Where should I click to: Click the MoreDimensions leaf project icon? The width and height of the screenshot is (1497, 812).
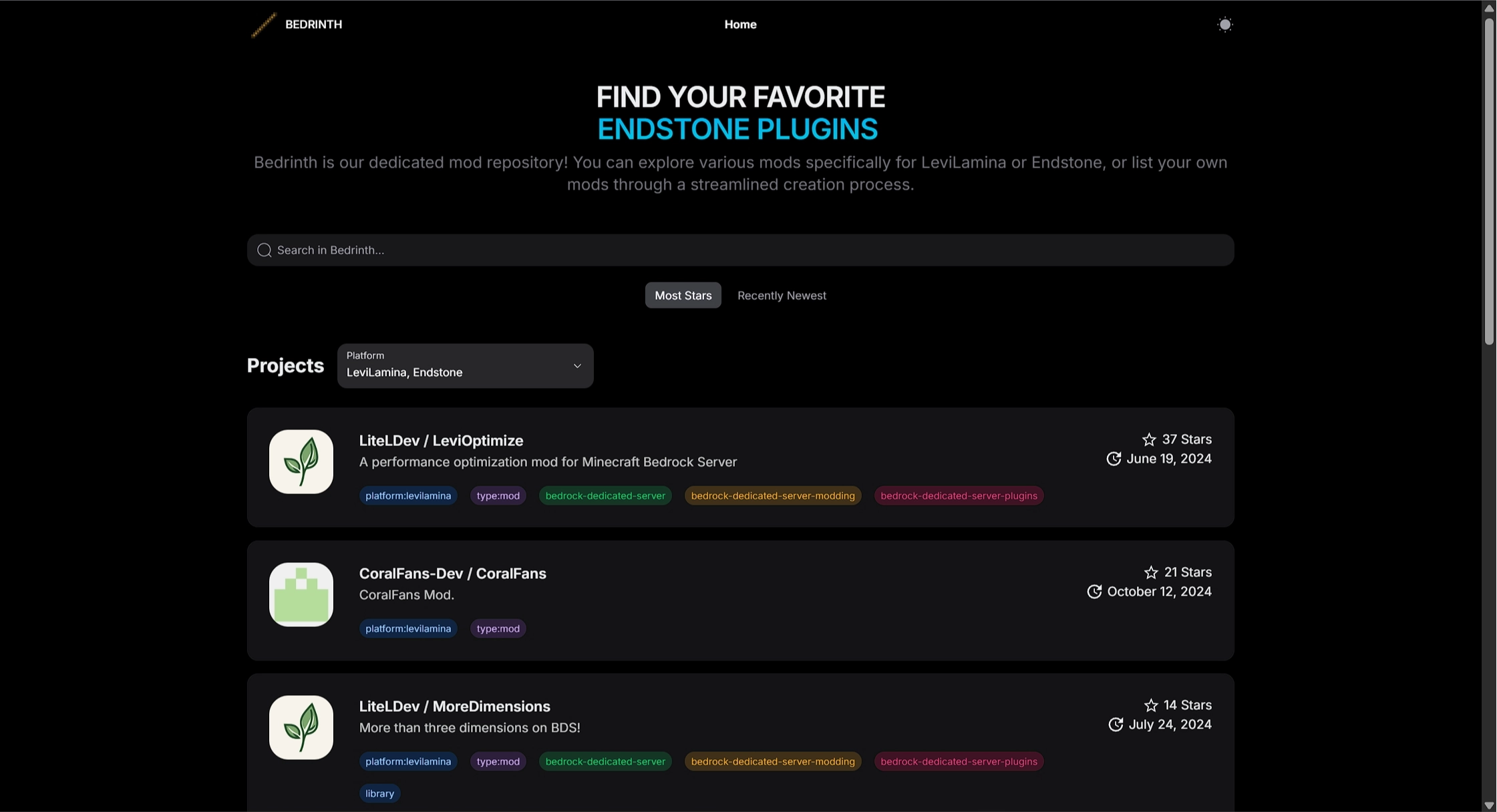point(301,727)
